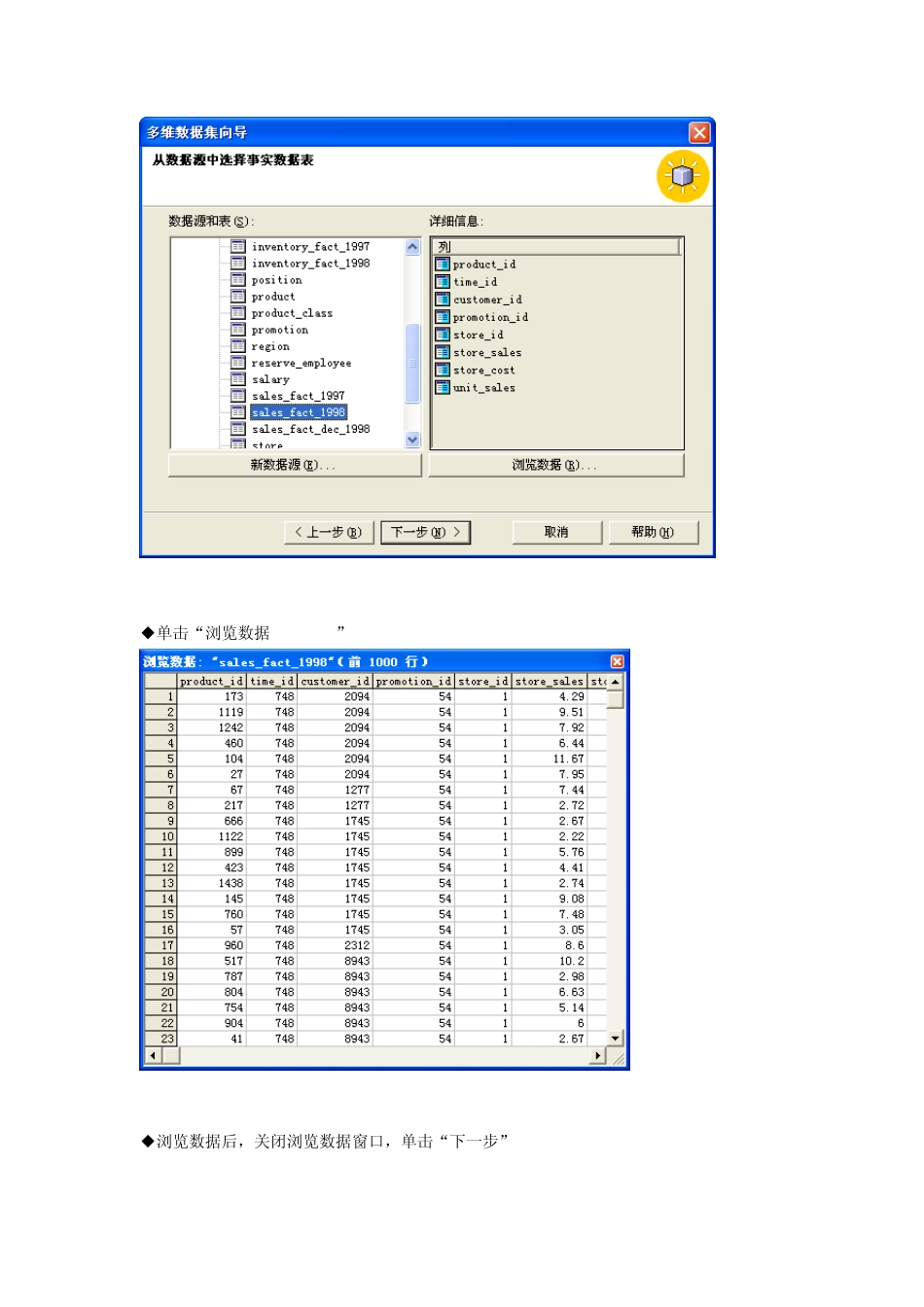Click the inventory_fact_1997 table icon
Viewport: 924px width, 1307px height.
pyautogui.click(x=237, y=247)
